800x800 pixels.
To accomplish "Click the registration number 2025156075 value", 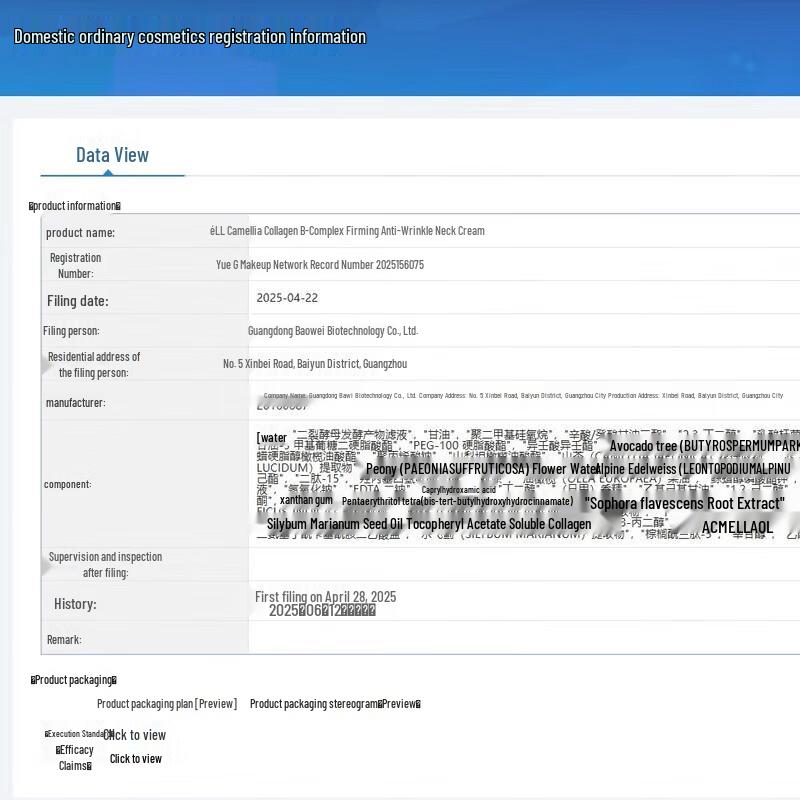I will coord(320,265).
